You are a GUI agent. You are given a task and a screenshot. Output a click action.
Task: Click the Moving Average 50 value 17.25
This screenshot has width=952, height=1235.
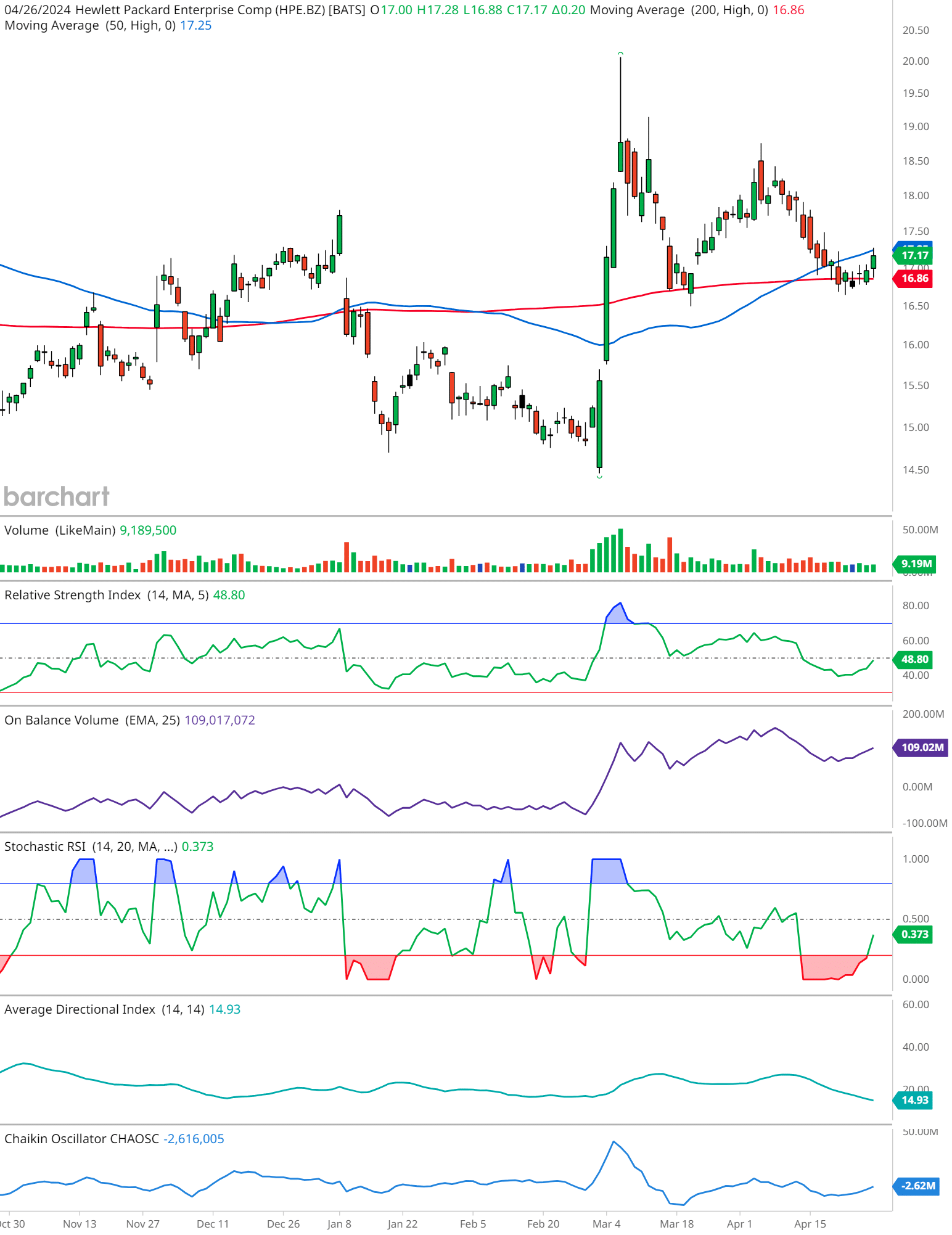click(x=195, y=25)
